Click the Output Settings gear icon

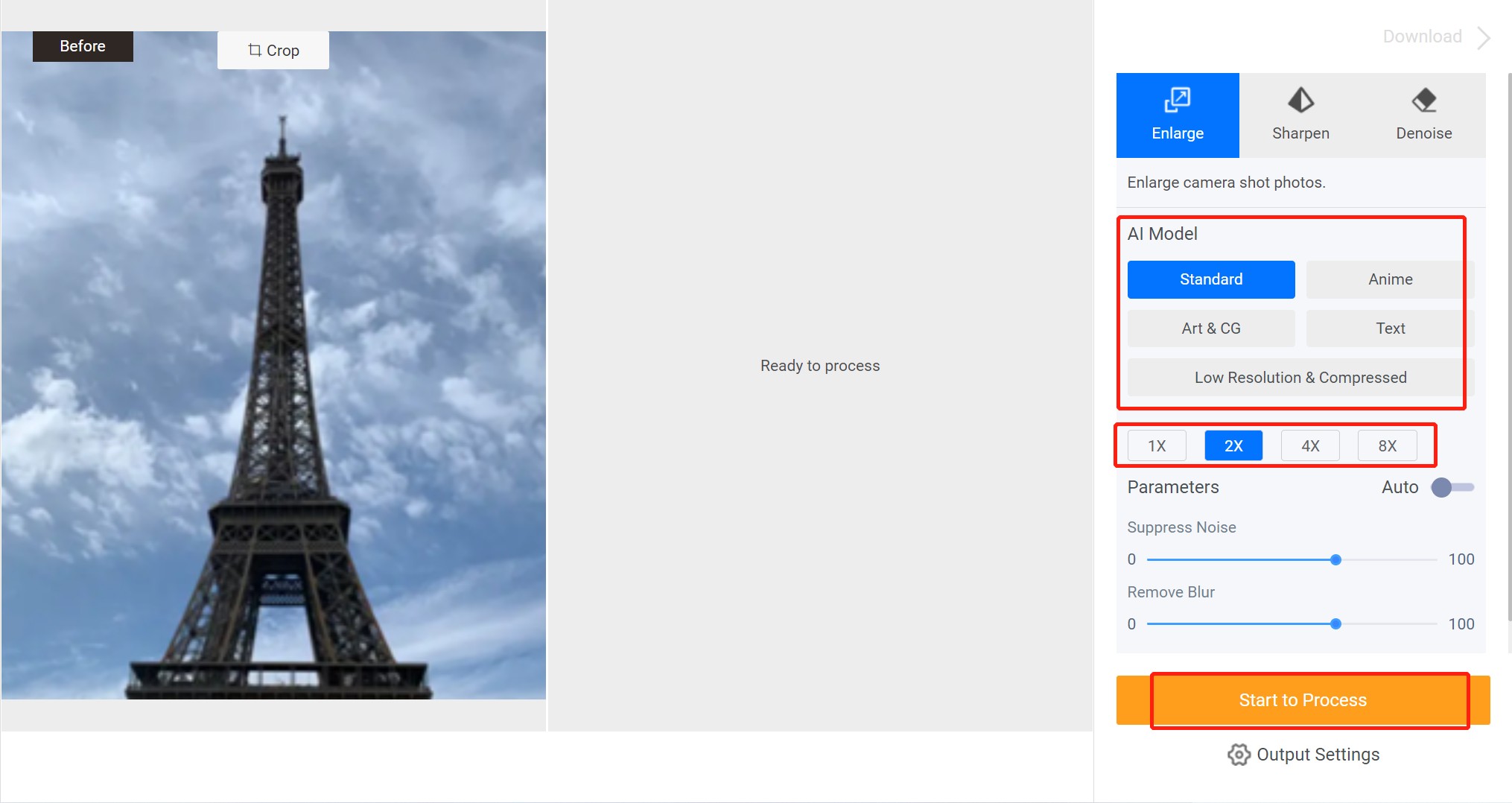coord(1239,755)
